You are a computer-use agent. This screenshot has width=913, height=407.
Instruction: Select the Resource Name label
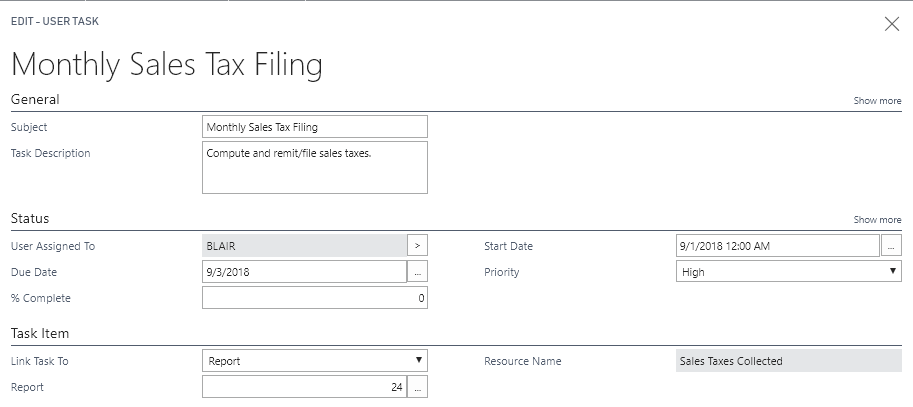pos(523,361)
